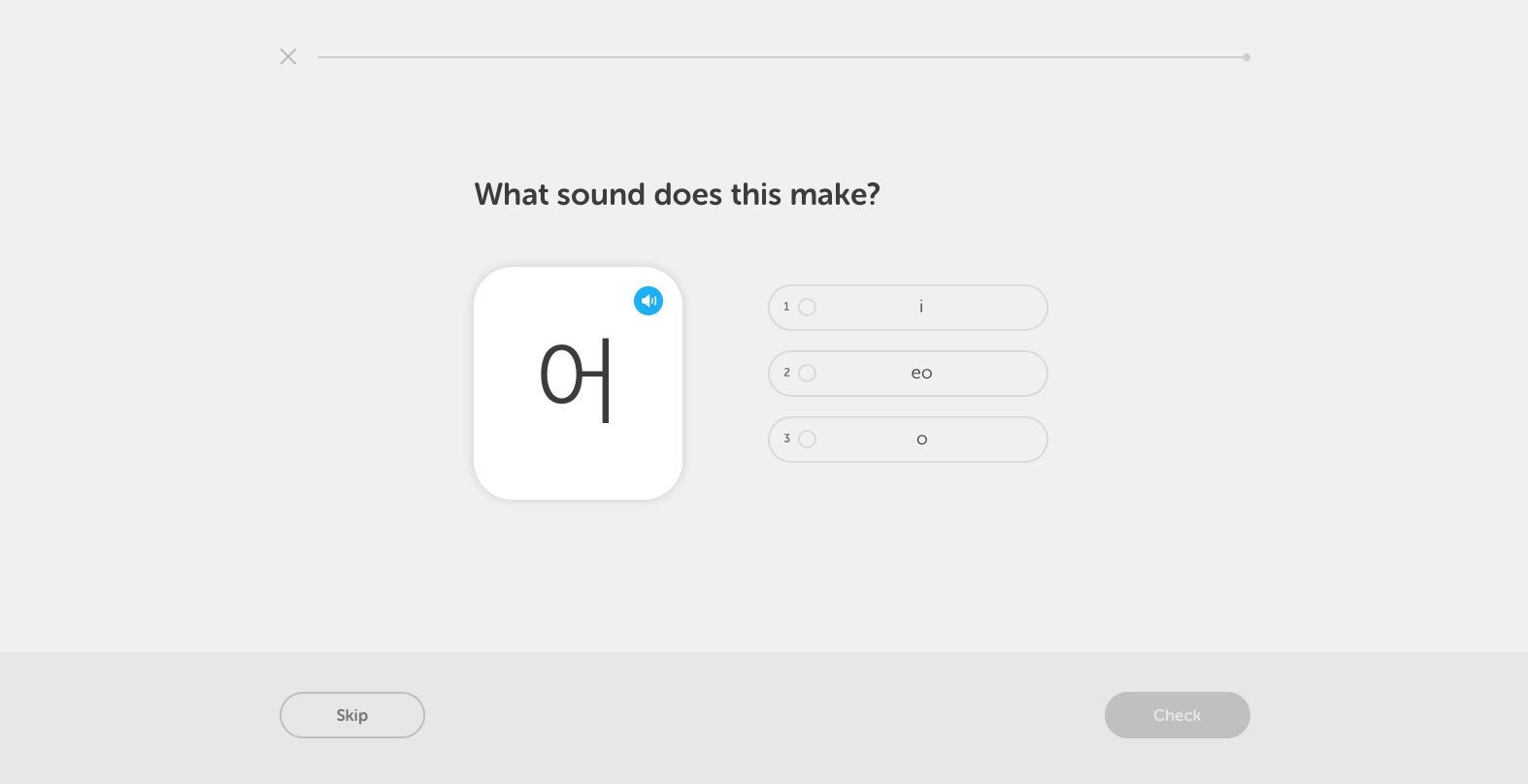This screenshot has height=784, width=1528.
Task: Click the blank area of the white flashcard
Action: click(x=578, y=466)
